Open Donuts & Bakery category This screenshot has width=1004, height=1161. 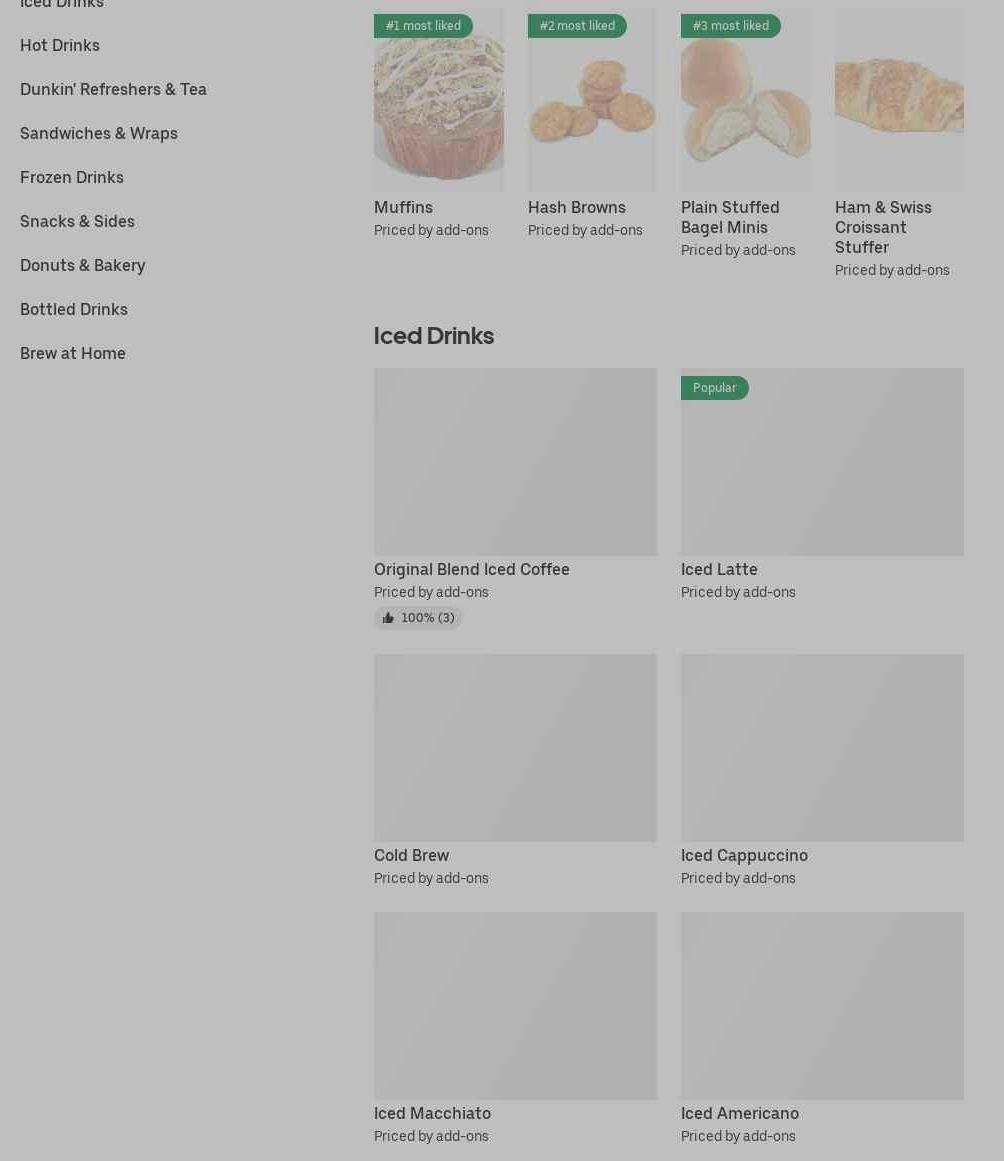click(82, 265)
